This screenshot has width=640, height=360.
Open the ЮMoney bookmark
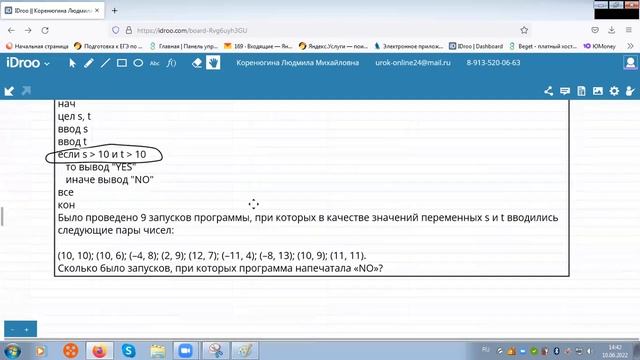point(599,46)
